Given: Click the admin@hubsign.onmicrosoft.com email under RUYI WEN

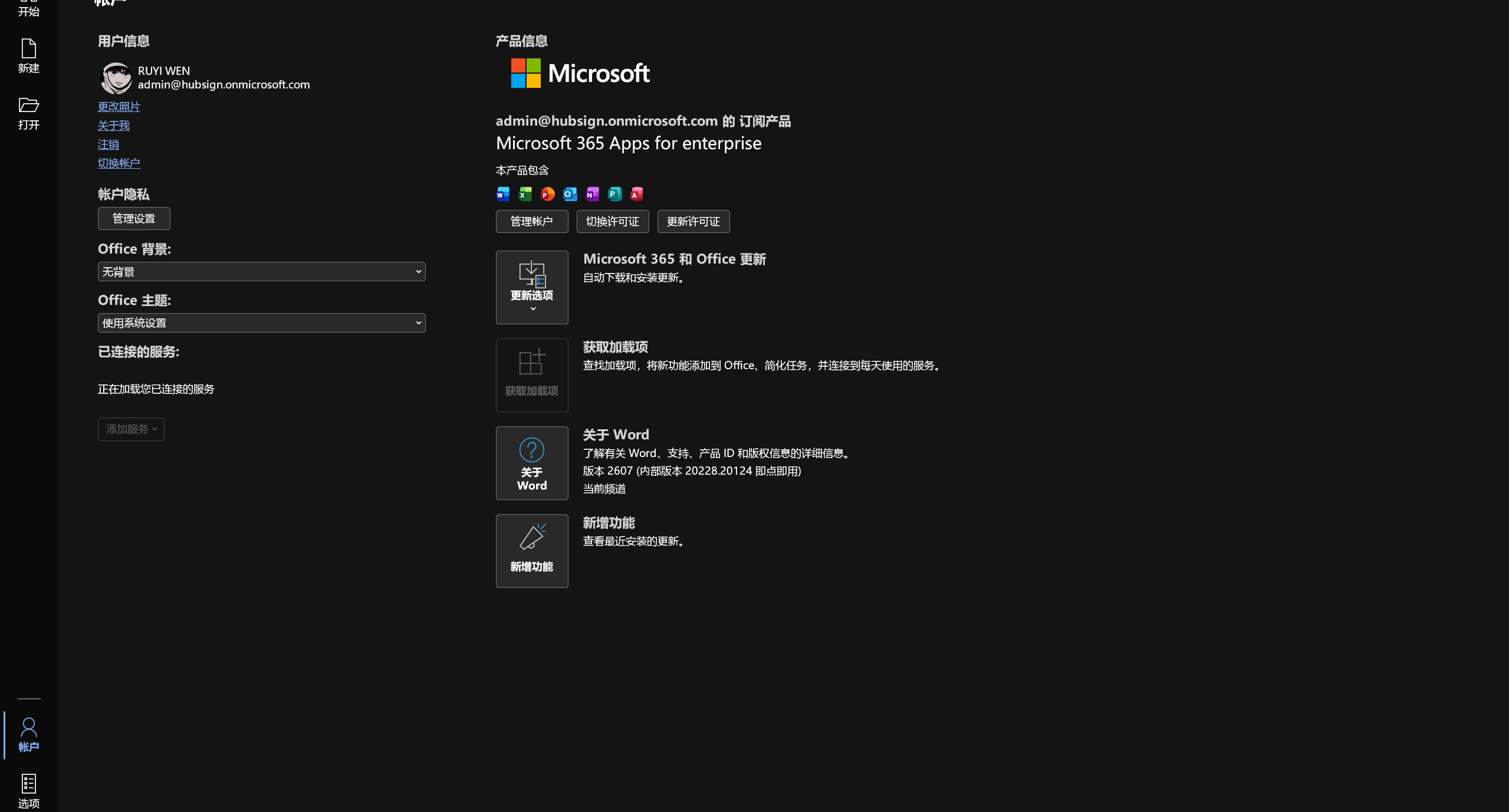Looking at the screenshot, I should (224, 85).
